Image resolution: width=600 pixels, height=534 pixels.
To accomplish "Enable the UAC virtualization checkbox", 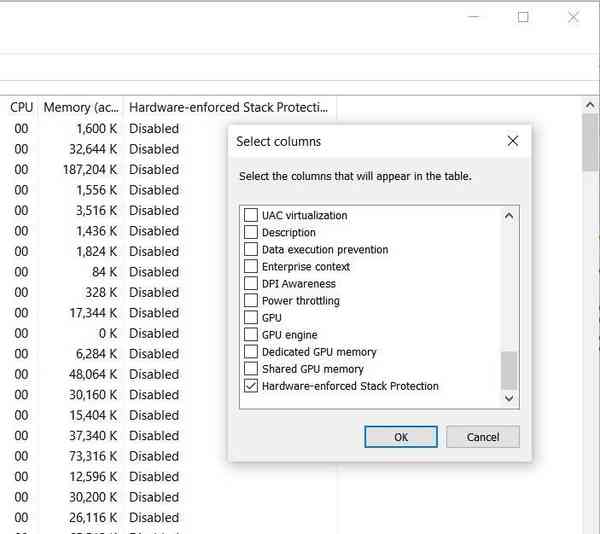I will tap(251, 216).
